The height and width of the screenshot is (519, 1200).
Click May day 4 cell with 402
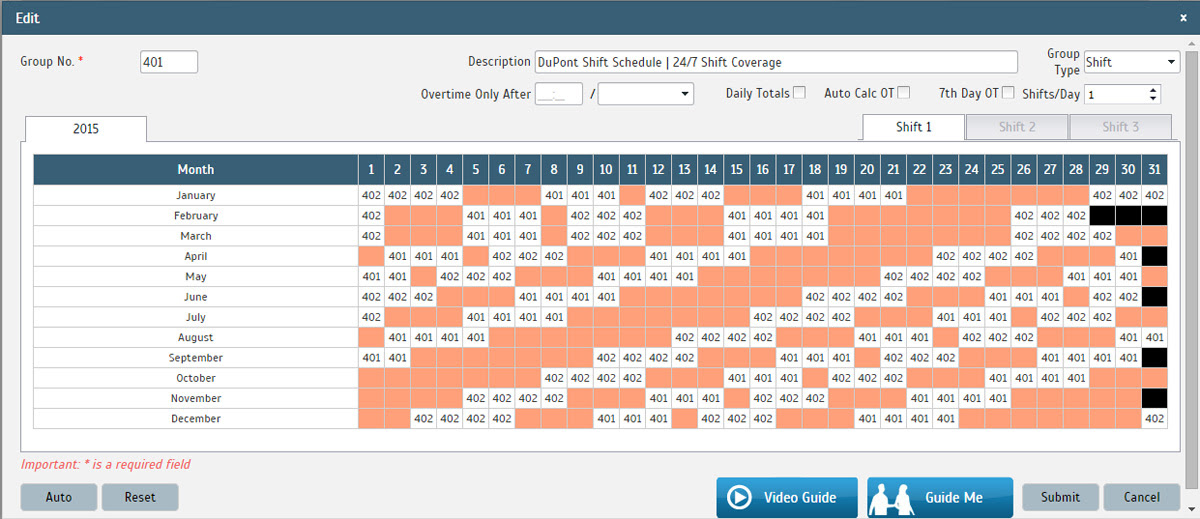pos(450,277)
